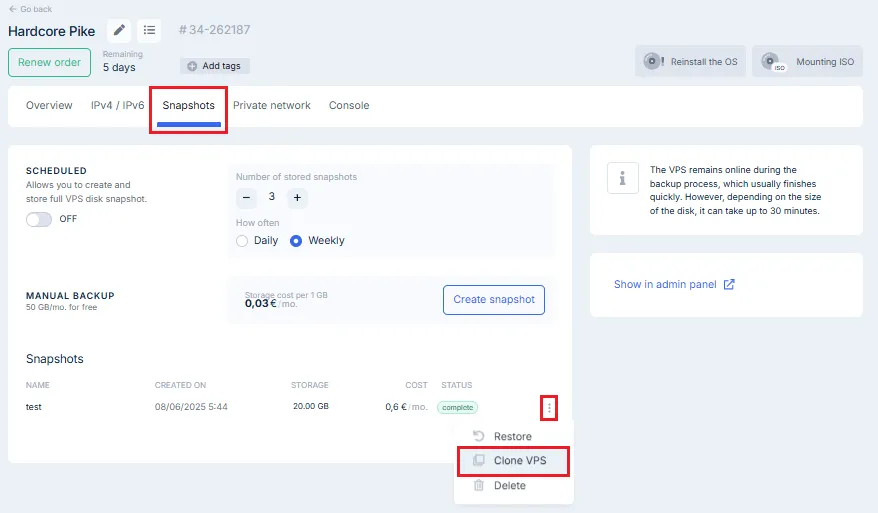The height and width of the screenshot is (513, 878).
Task: Choose Restore from the snapshot menu
Action: [x=512, y=436]
